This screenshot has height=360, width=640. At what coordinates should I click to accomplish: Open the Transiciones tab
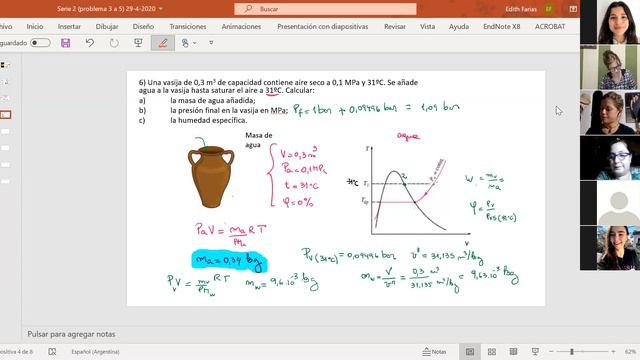[188, 27]
